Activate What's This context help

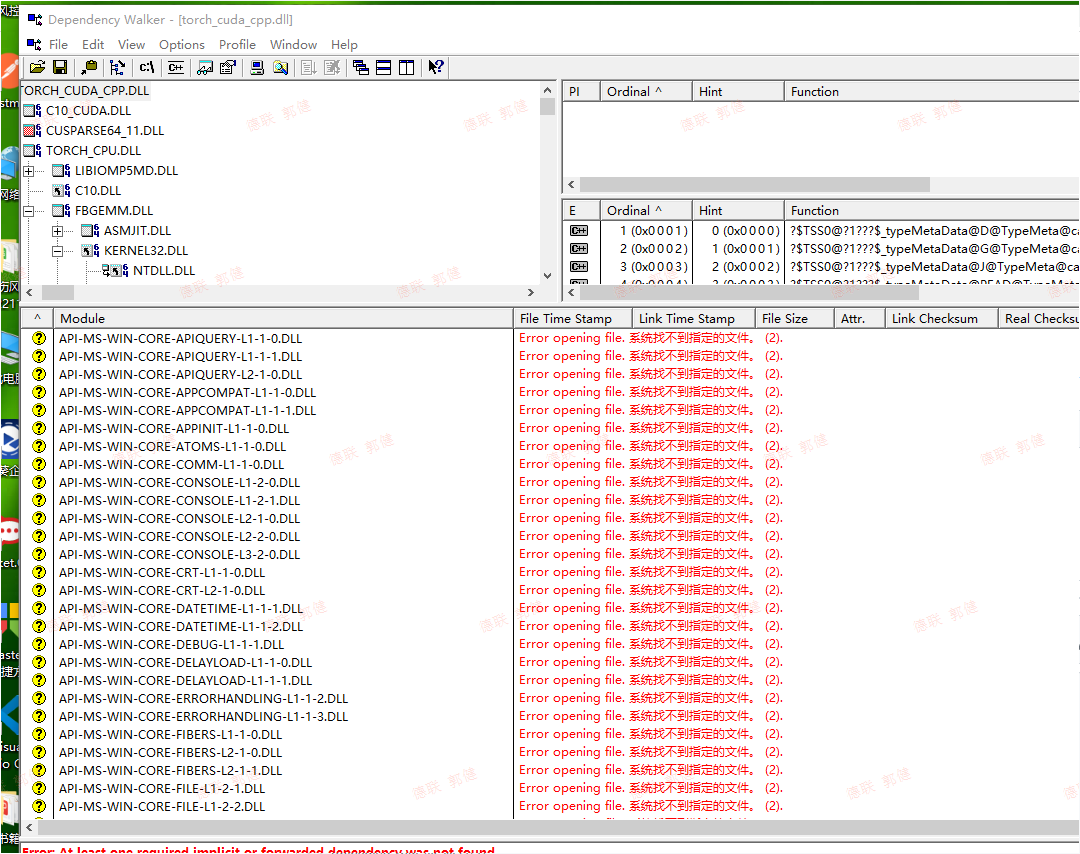(x=434, y=67)
